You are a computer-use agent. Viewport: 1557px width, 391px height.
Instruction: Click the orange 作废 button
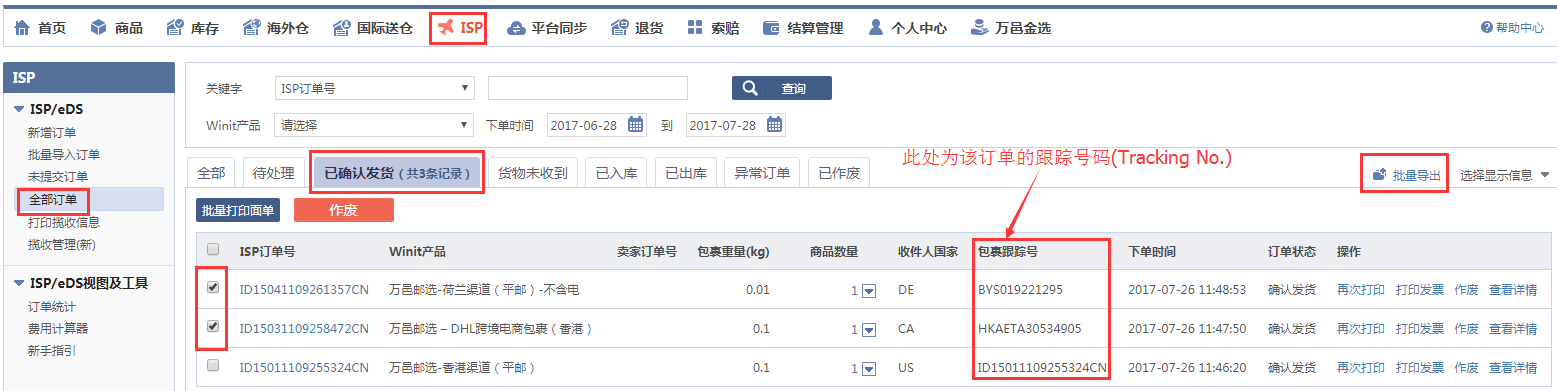pos(344,210)
